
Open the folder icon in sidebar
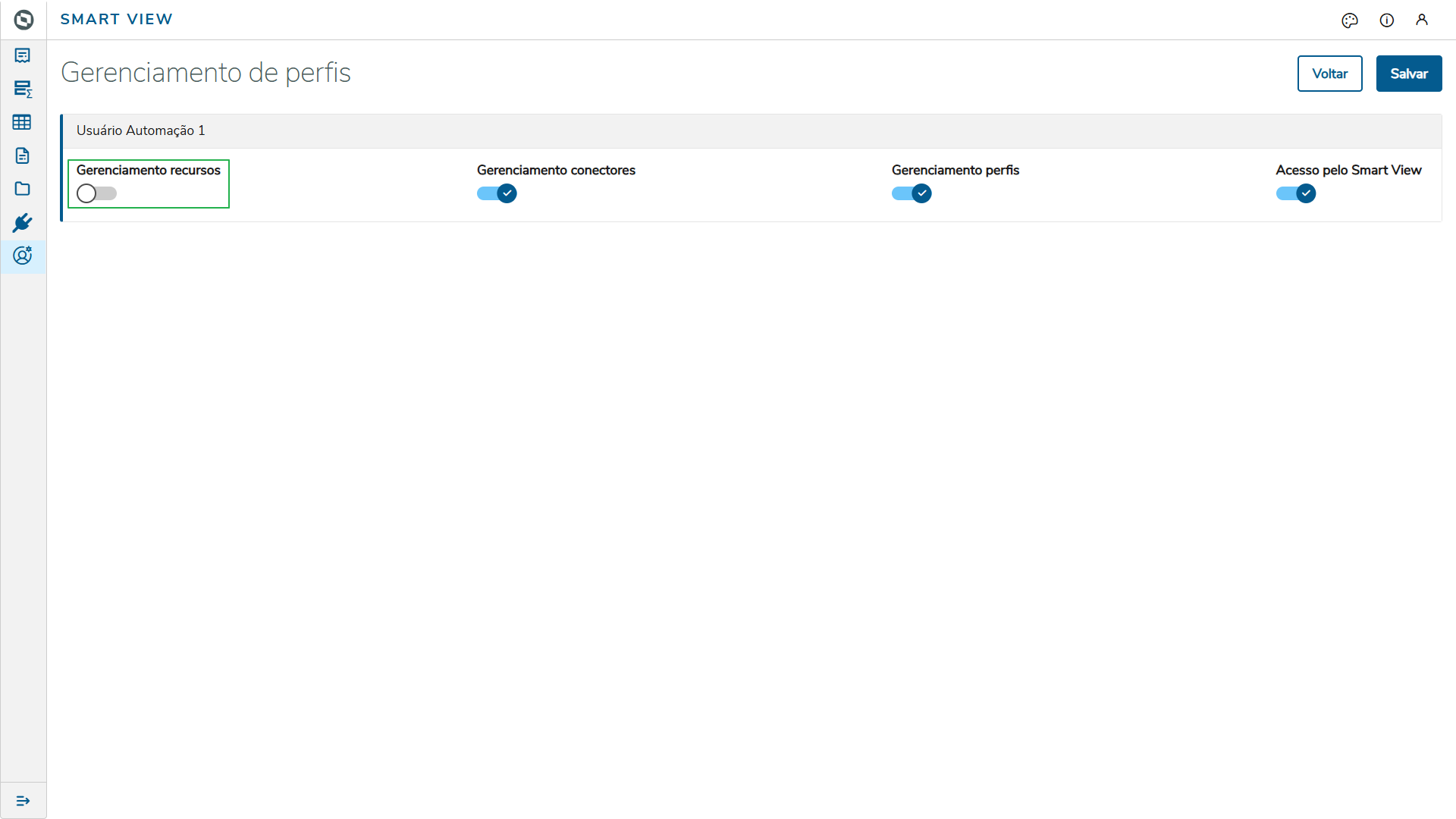23,189
